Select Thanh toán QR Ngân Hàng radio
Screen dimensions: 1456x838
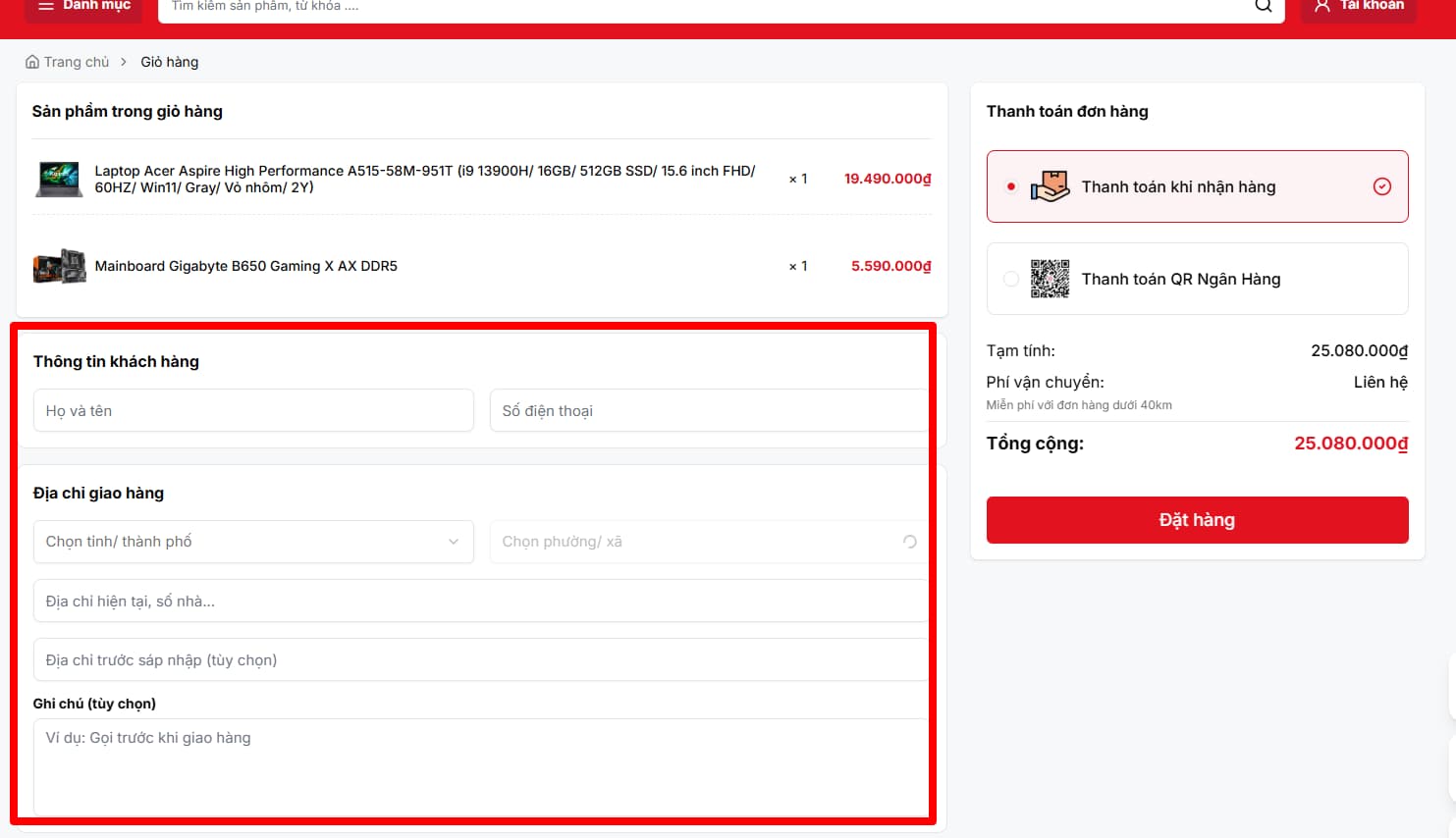pos(1011,279)
